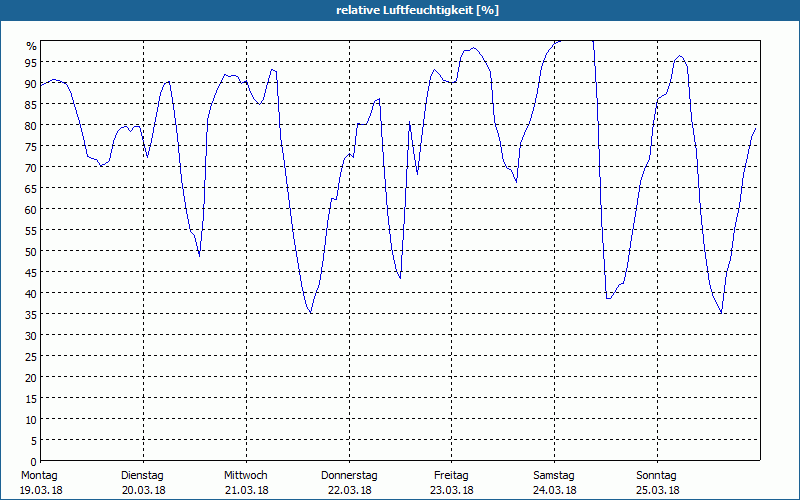Select the 20.03.18 date label
Screen dimensions: 800x500
[x=144, y=490]
